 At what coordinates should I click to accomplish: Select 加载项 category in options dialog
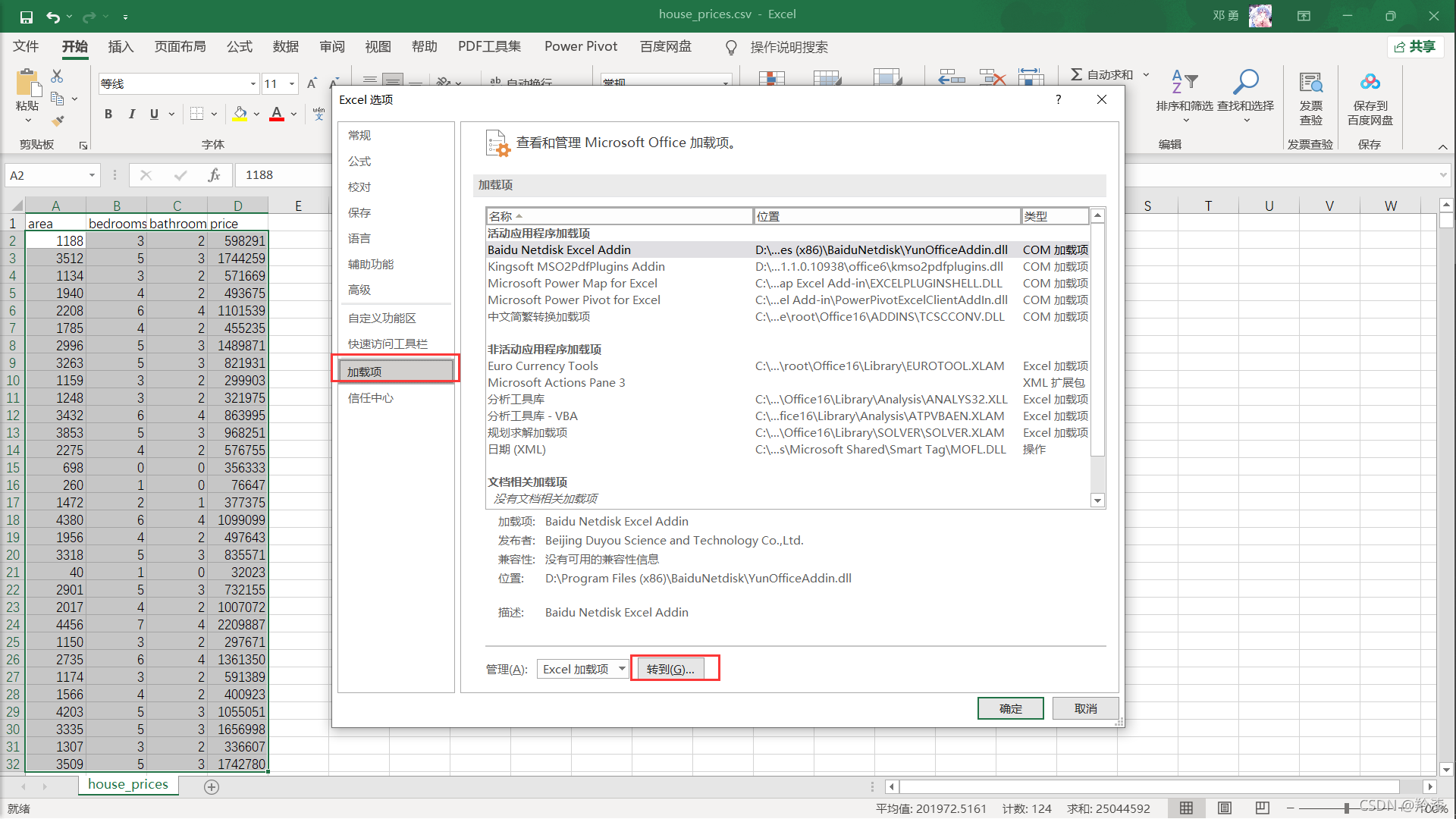396,372
